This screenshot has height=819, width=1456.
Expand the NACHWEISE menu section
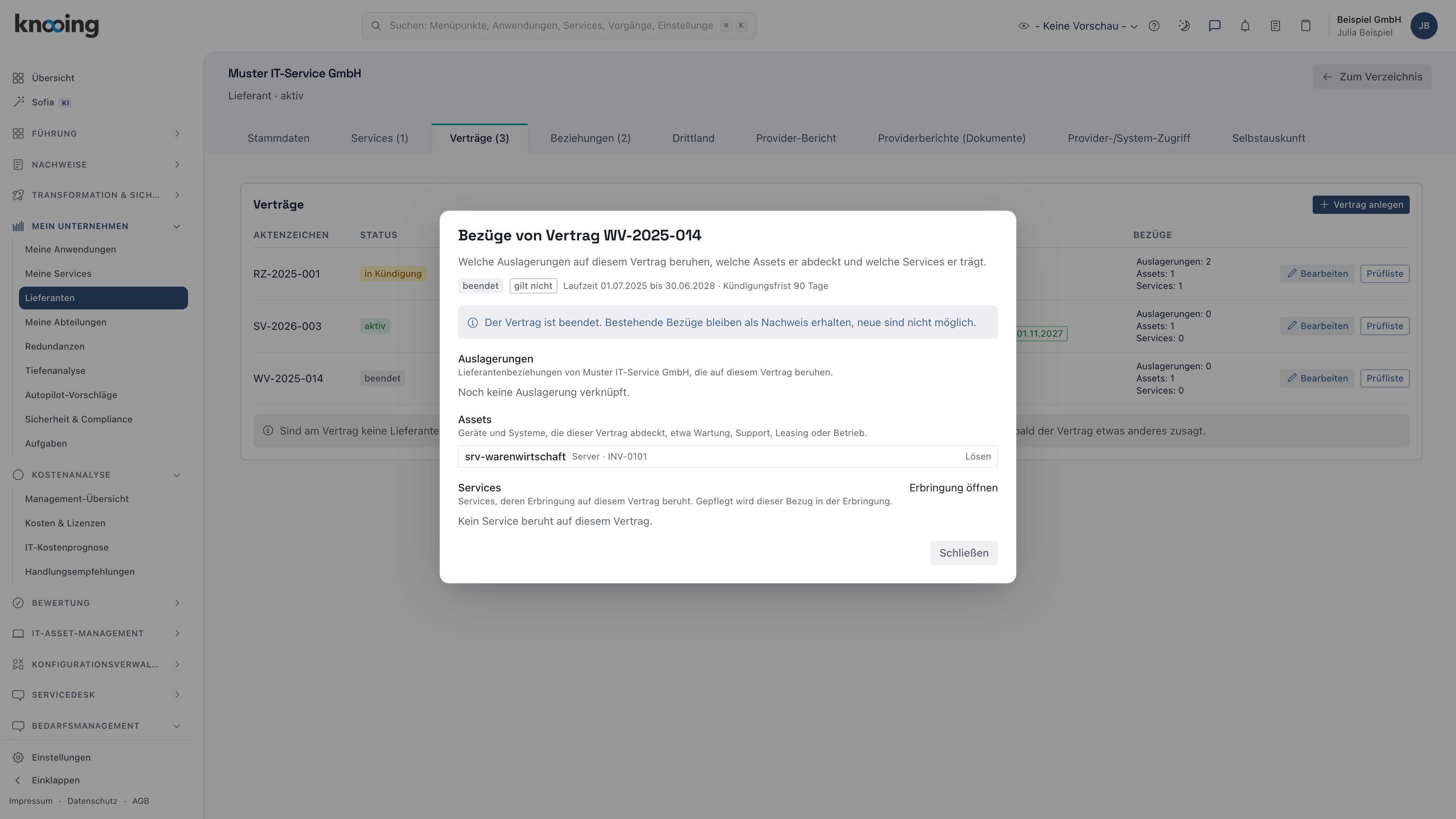97,165
